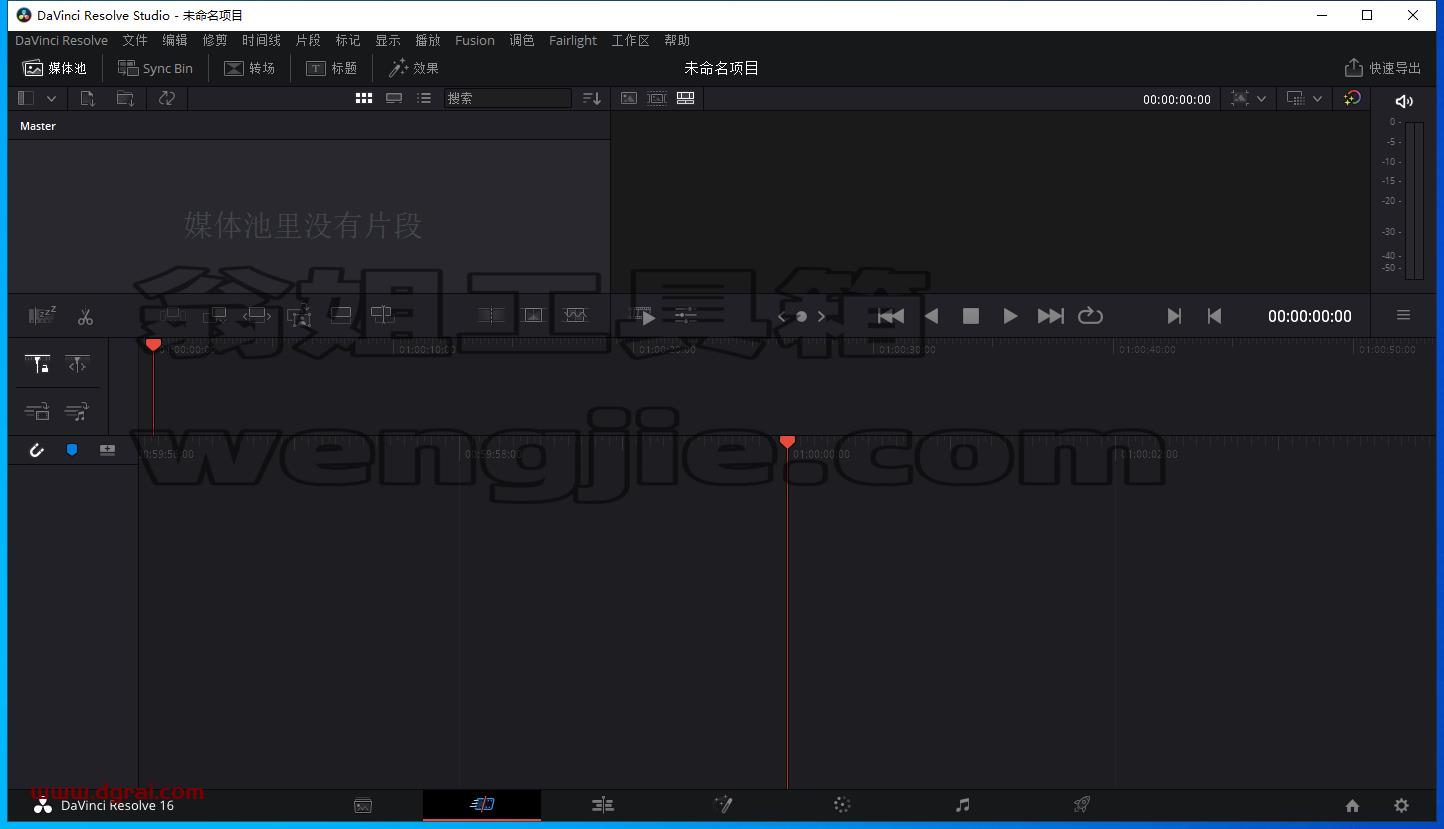This screenshot has height=829, width=1444.
Task: Switch media pool to thumbnail view
Action: coord(364,98)
